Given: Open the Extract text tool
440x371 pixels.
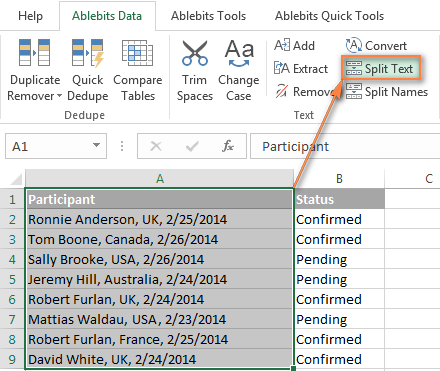Looking at the screenshot, I should click(301, 68).
